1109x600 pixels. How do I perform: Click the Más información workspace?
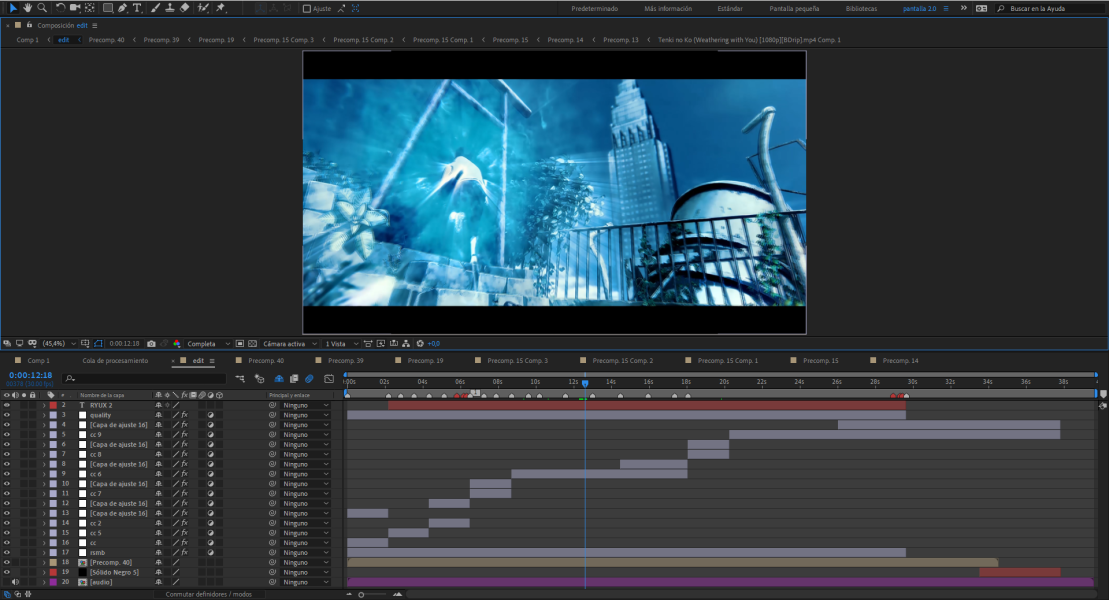tap(668, 8)
